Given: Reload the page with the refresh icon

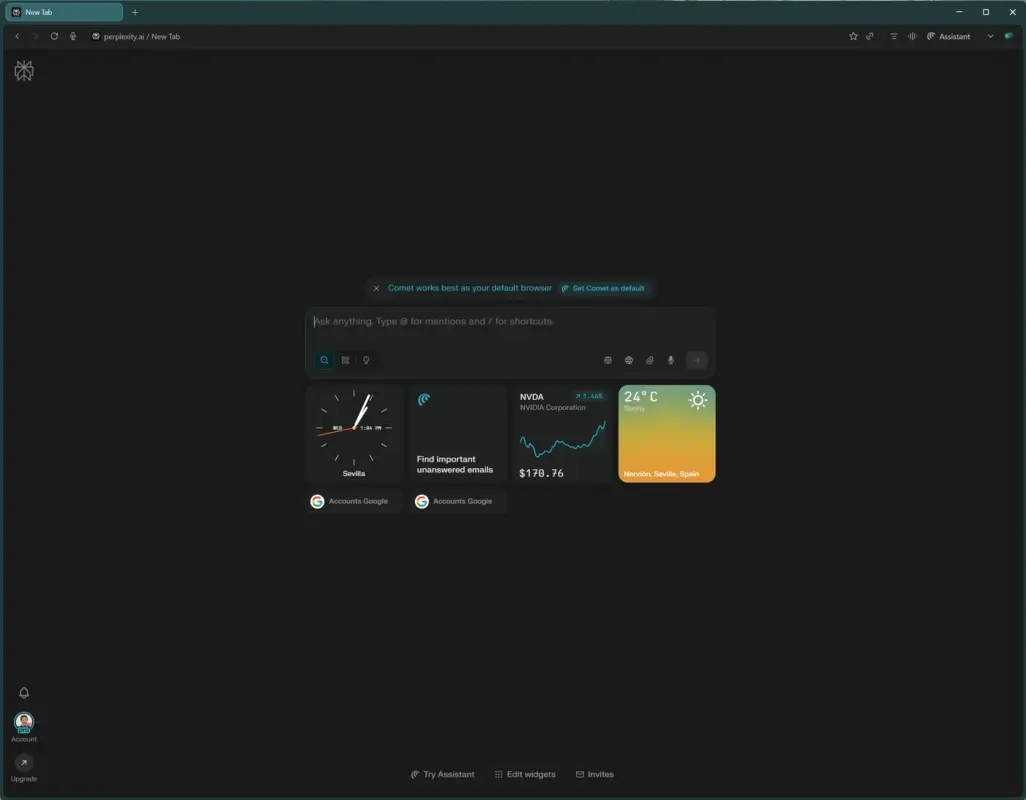Looking at the screenshot, I should click(x=53, y=36).
